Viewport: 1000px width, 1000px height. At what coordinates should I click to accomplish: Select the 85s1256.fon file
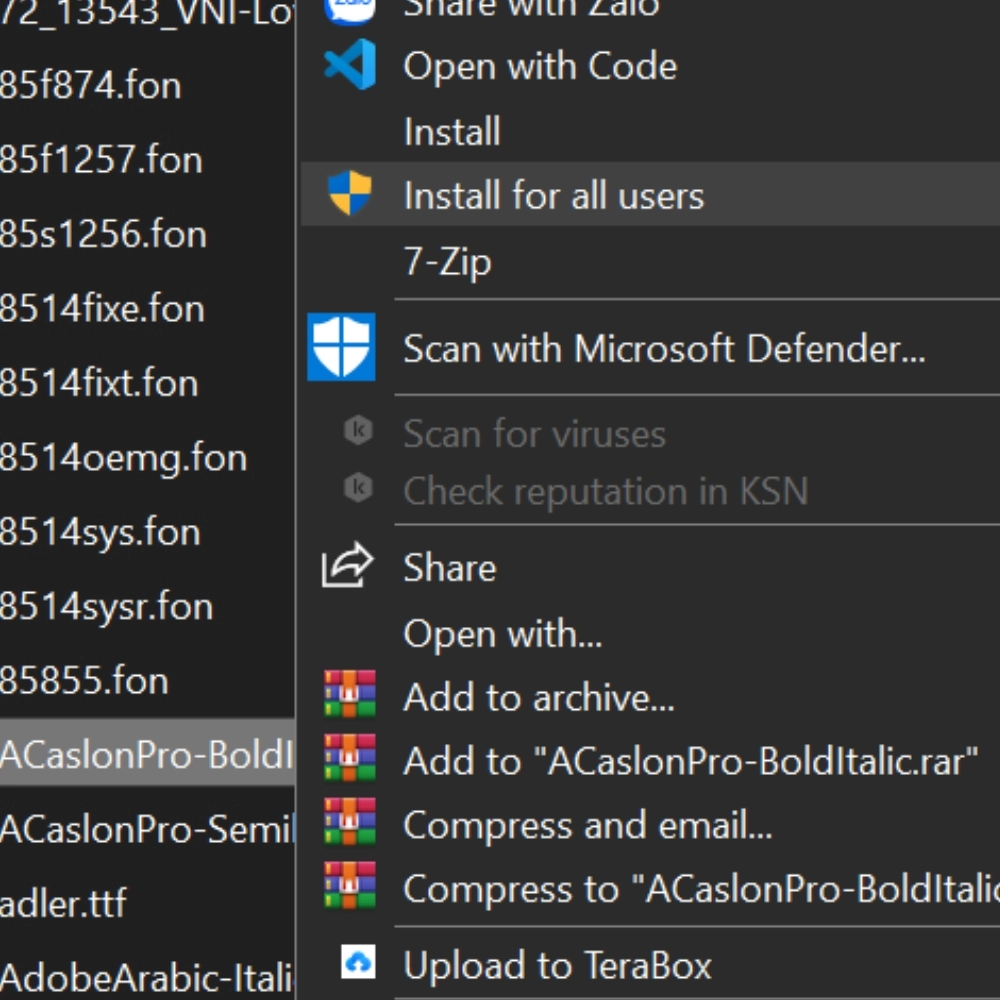(x=103, y=234)
